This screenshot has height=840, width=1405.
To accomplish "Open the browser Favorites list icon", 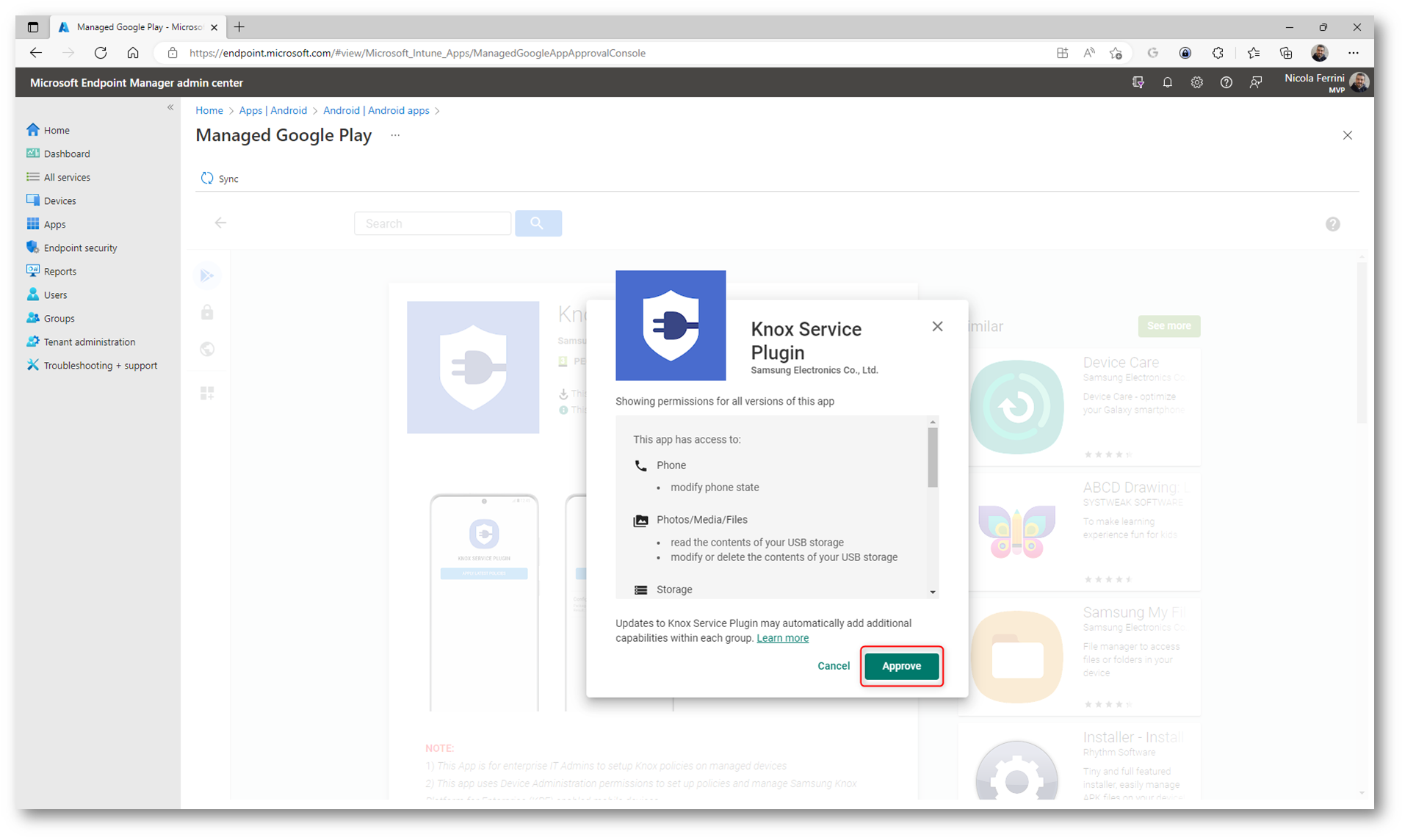I will 1253,53.
